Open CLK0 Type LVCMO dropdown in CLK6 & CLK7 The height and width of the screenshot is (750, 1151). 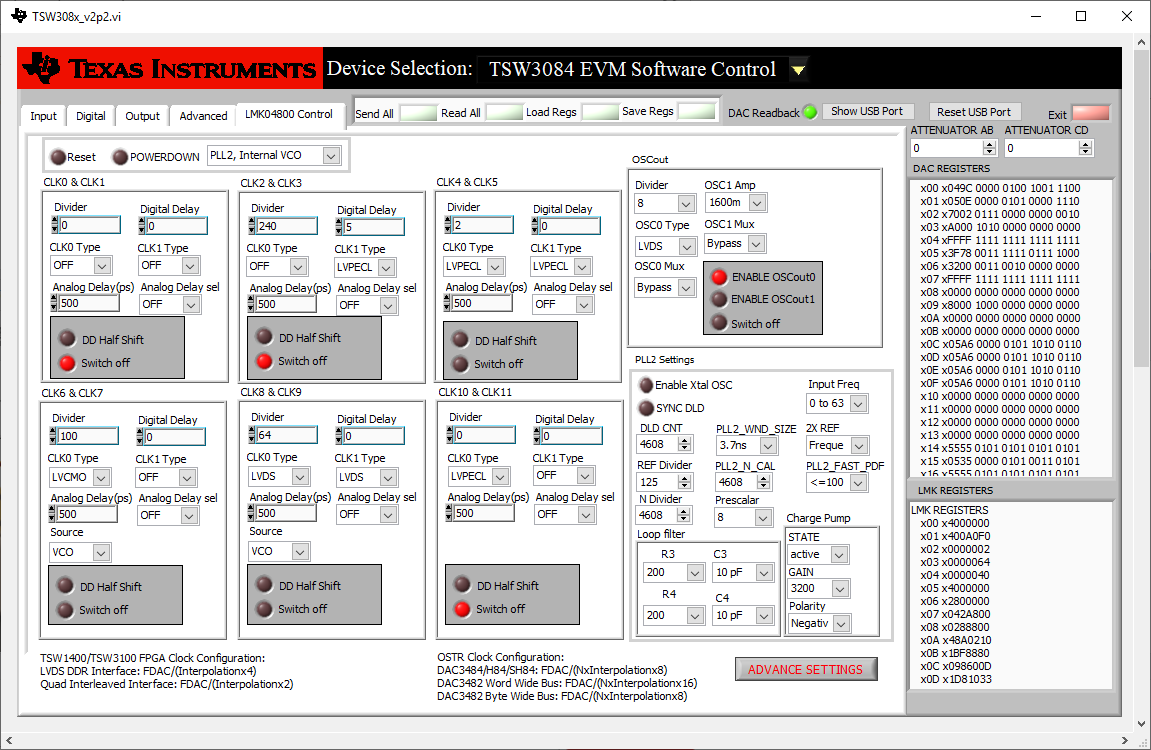pyautogui.click(x=101, y=477)
